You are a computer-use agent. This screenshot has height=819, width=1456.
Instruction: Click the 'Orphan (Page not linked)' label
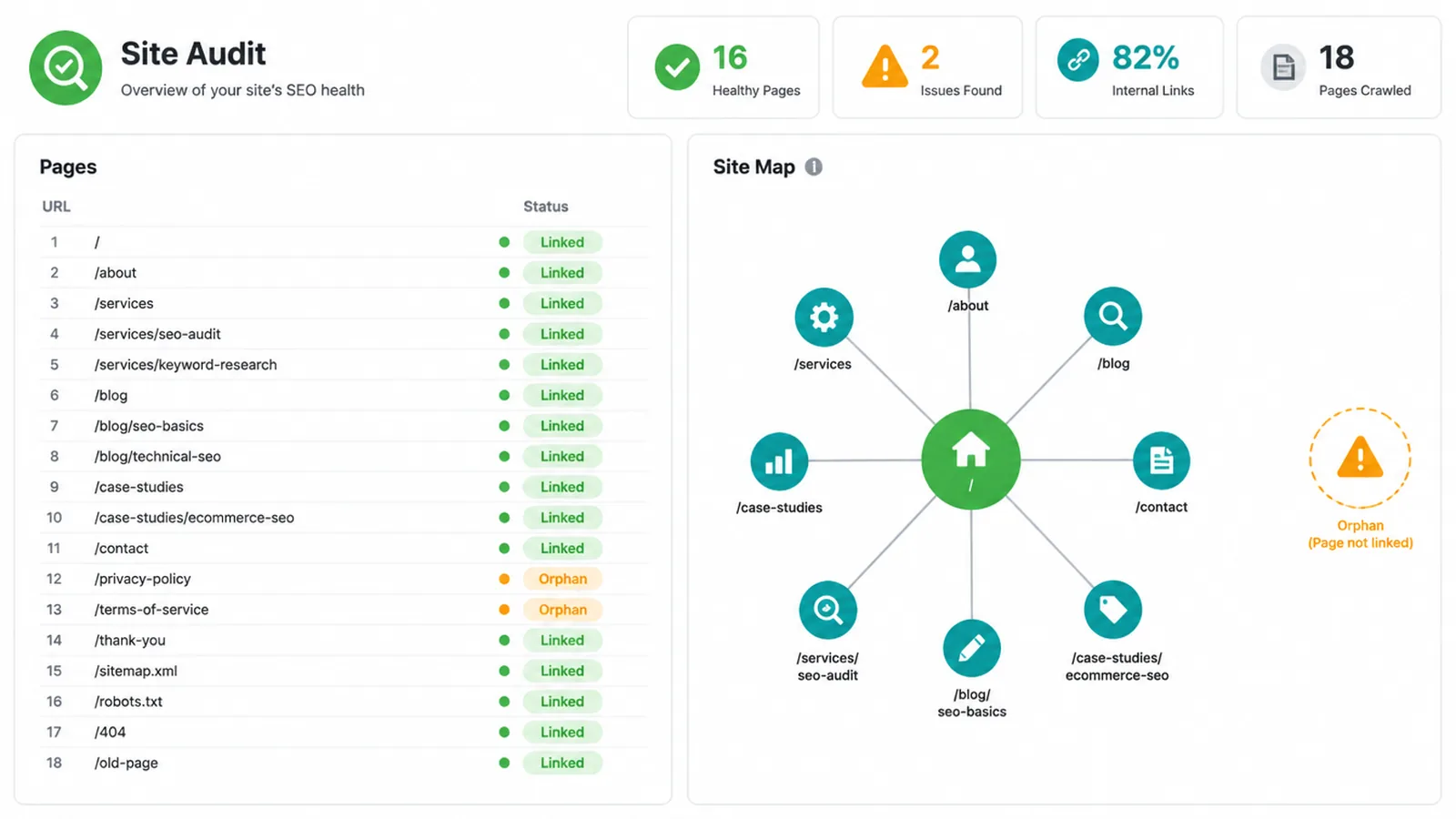tap(1360, 534)
